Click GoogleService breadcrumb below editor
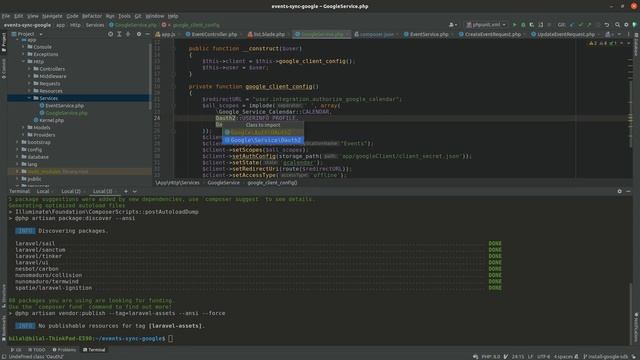Image resolution: width=640 pixels, height=360 pixels. click(x=223, y=183)
